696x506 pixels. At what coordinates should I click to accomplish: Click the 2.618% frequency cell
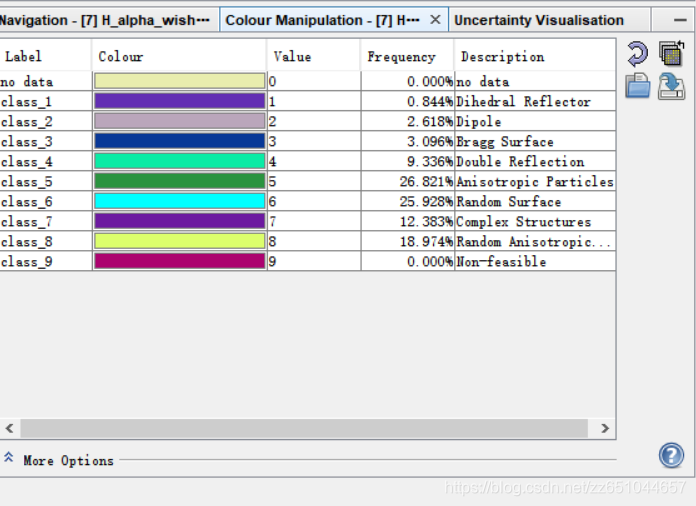tap(408, 121)
